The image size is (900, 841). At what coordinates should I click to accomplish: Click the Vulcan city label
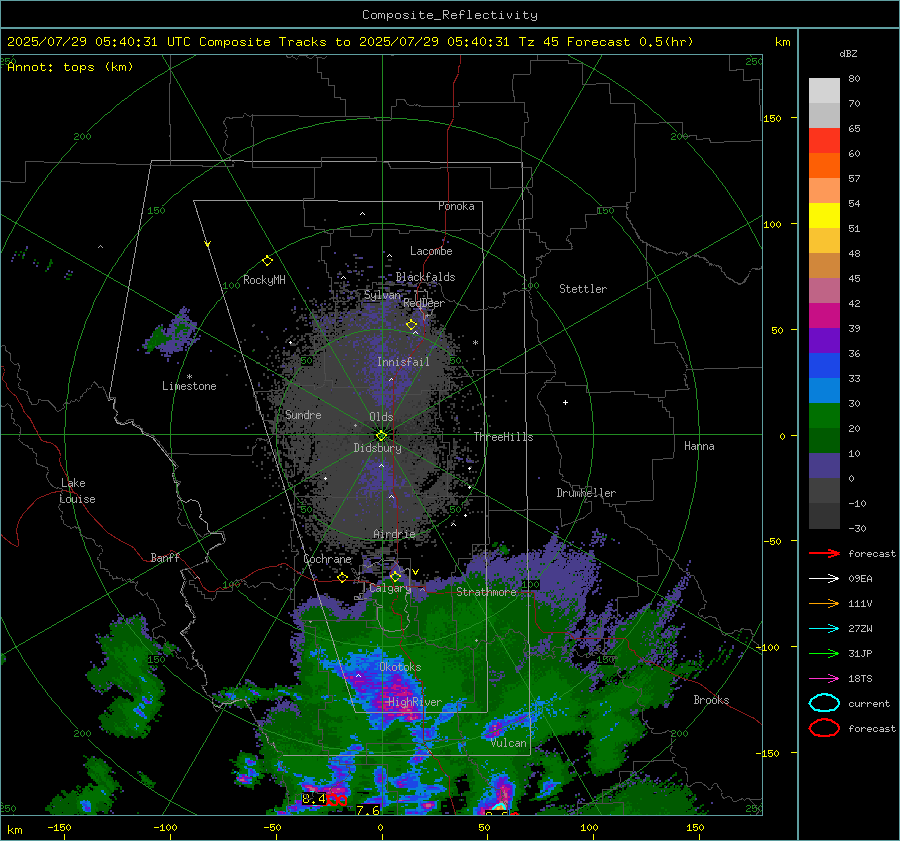click(509, 743)
